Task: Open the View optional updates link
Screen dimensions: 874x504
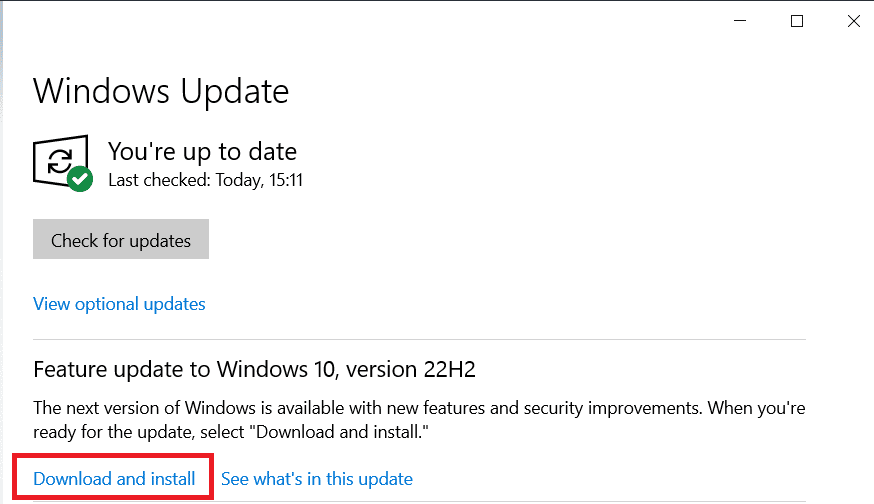Action: tap(119, 304)
